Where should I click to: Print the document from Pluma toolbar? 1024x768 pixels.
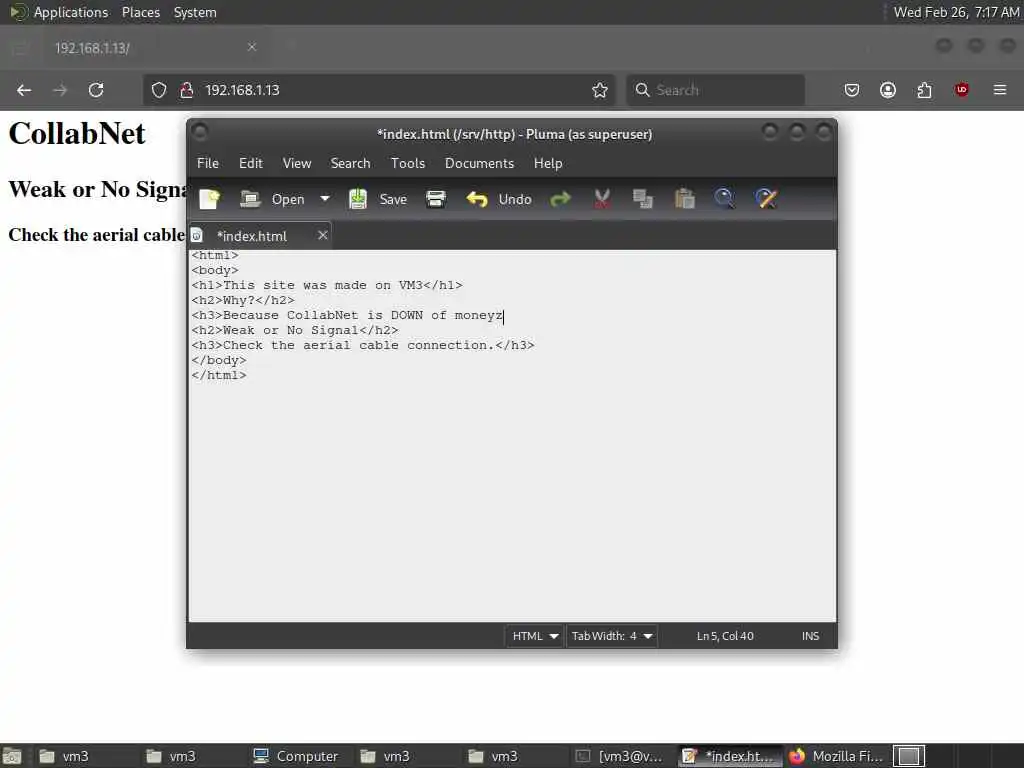[x=436, y=199]
